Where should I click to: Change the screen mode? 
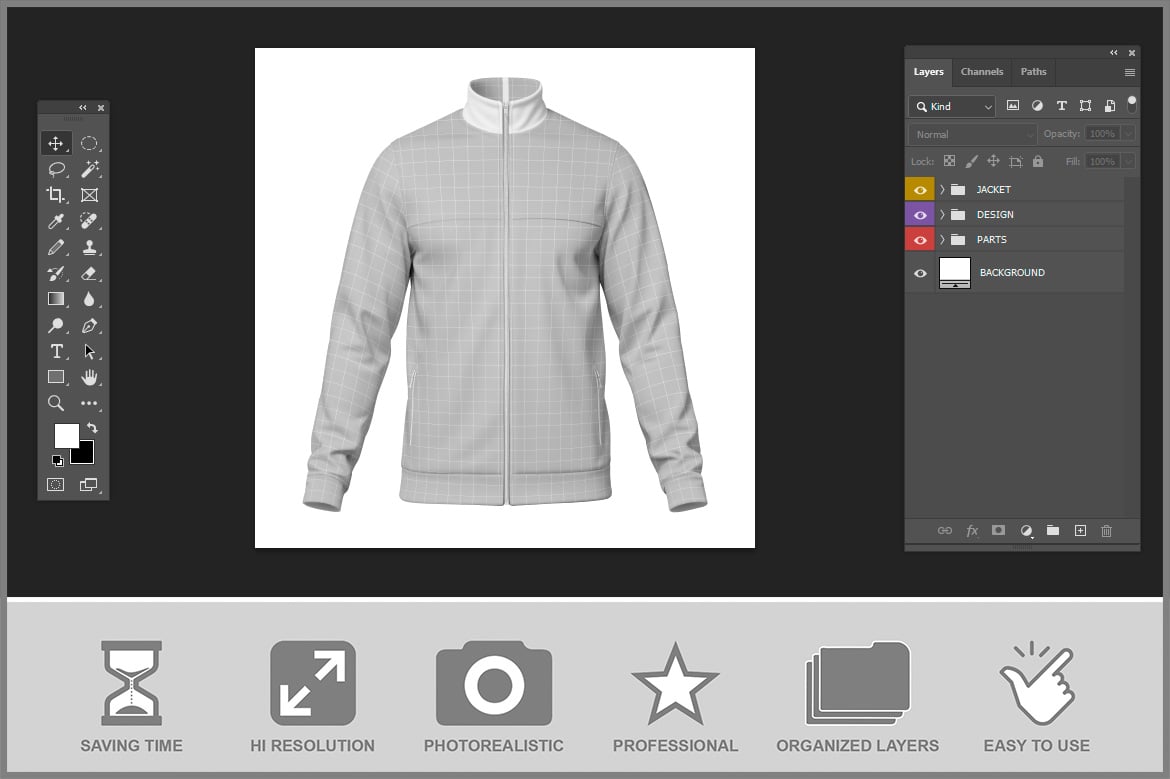pos(89,484)
